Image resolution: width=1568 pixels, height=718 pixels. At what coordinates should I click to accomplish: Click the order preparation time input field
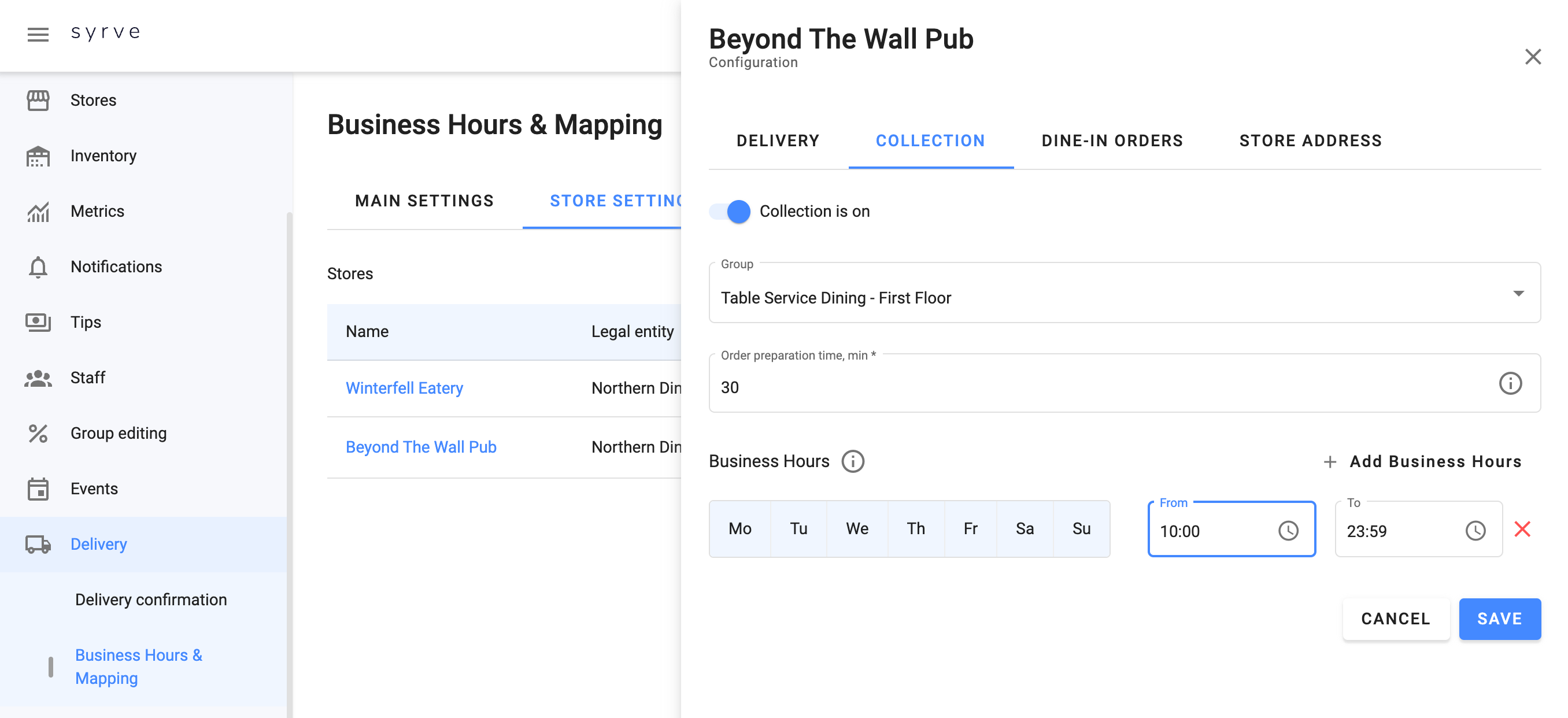[1096, 387]
